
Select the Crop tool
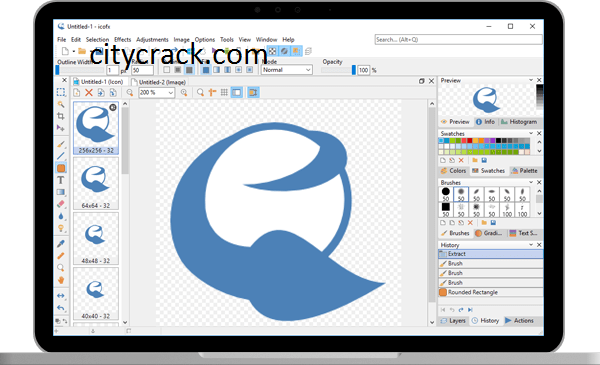pyautogui.click(x=60, y=116)
